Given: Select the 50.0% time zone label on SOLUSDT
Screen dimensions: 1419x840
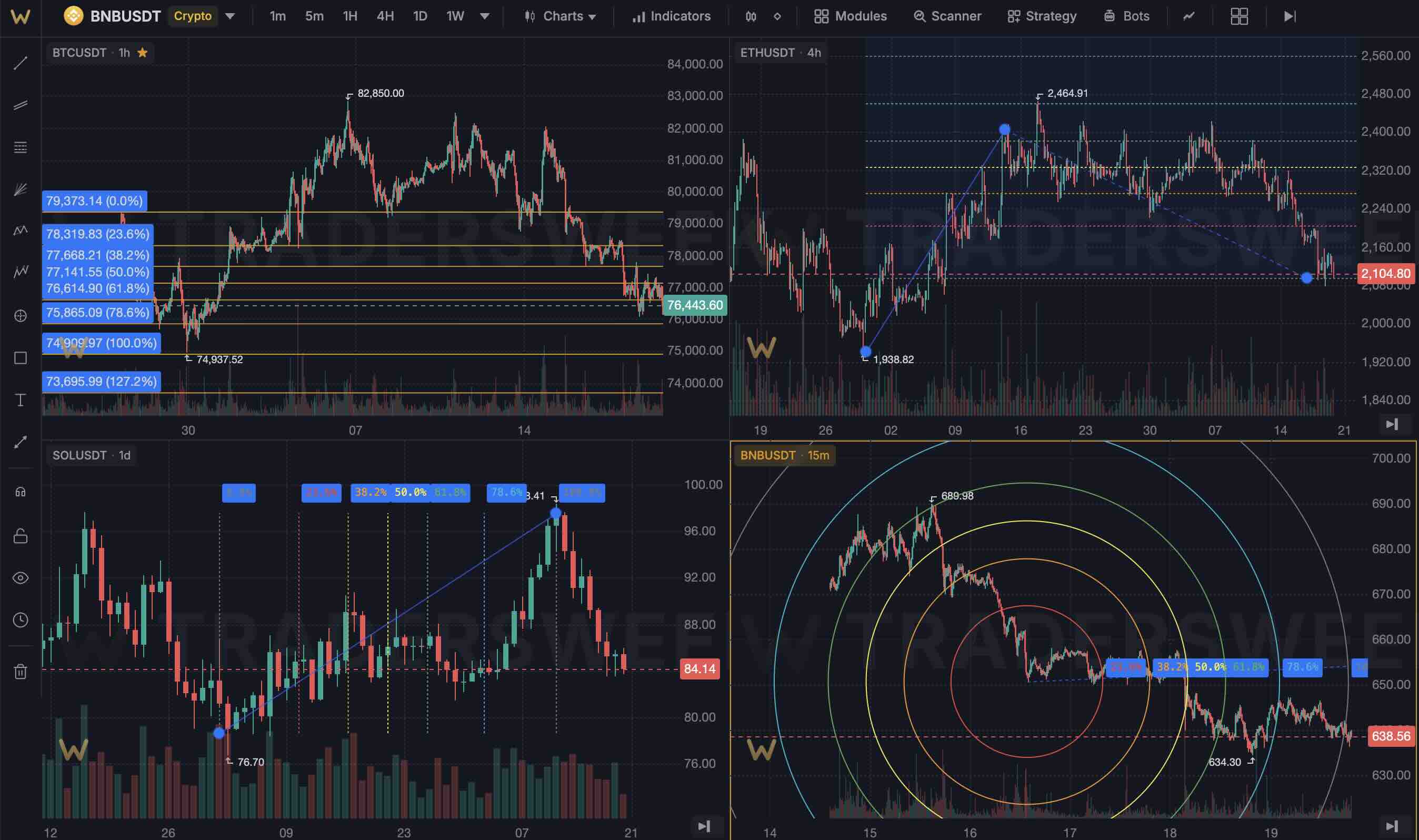Looking at the screenshot, I should (410, 493).
